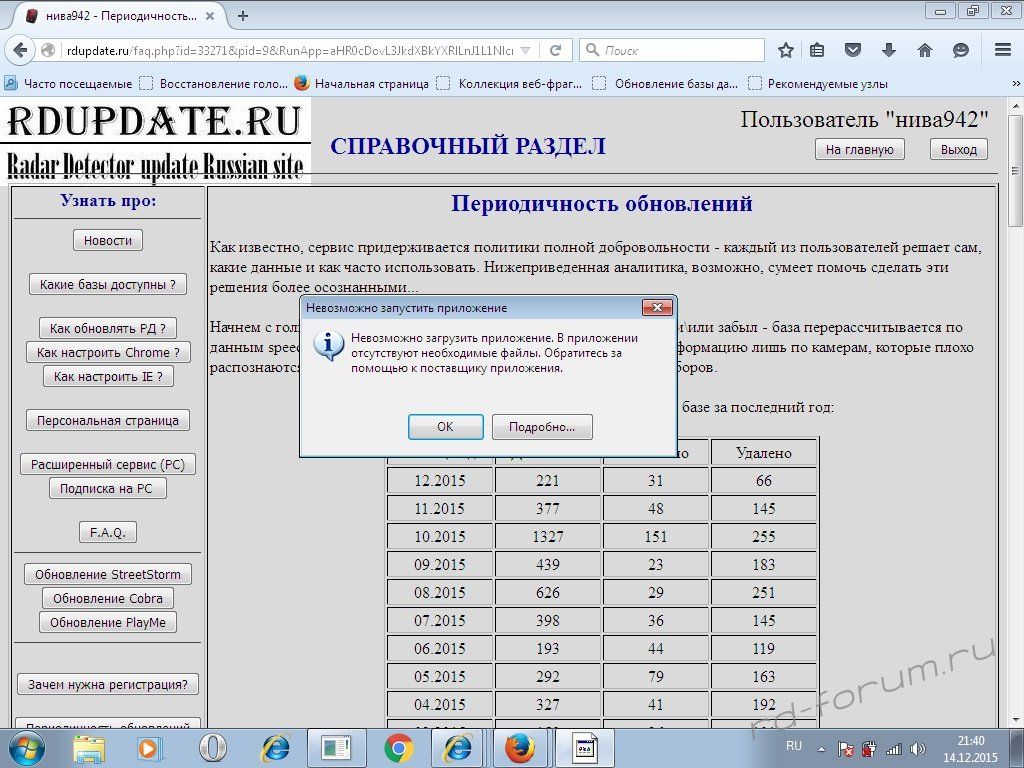This screenshot has height=768, width=1024.
Task: Open Opera browser from taskbar
Action: (x=213, y=748)
